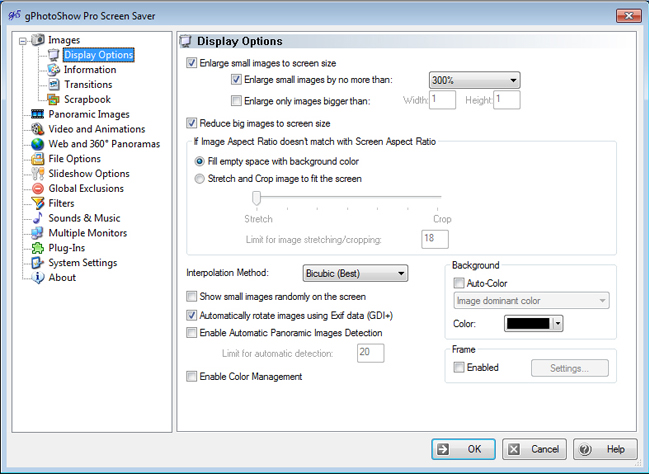Click the Global Exclusions red icon

38,188
